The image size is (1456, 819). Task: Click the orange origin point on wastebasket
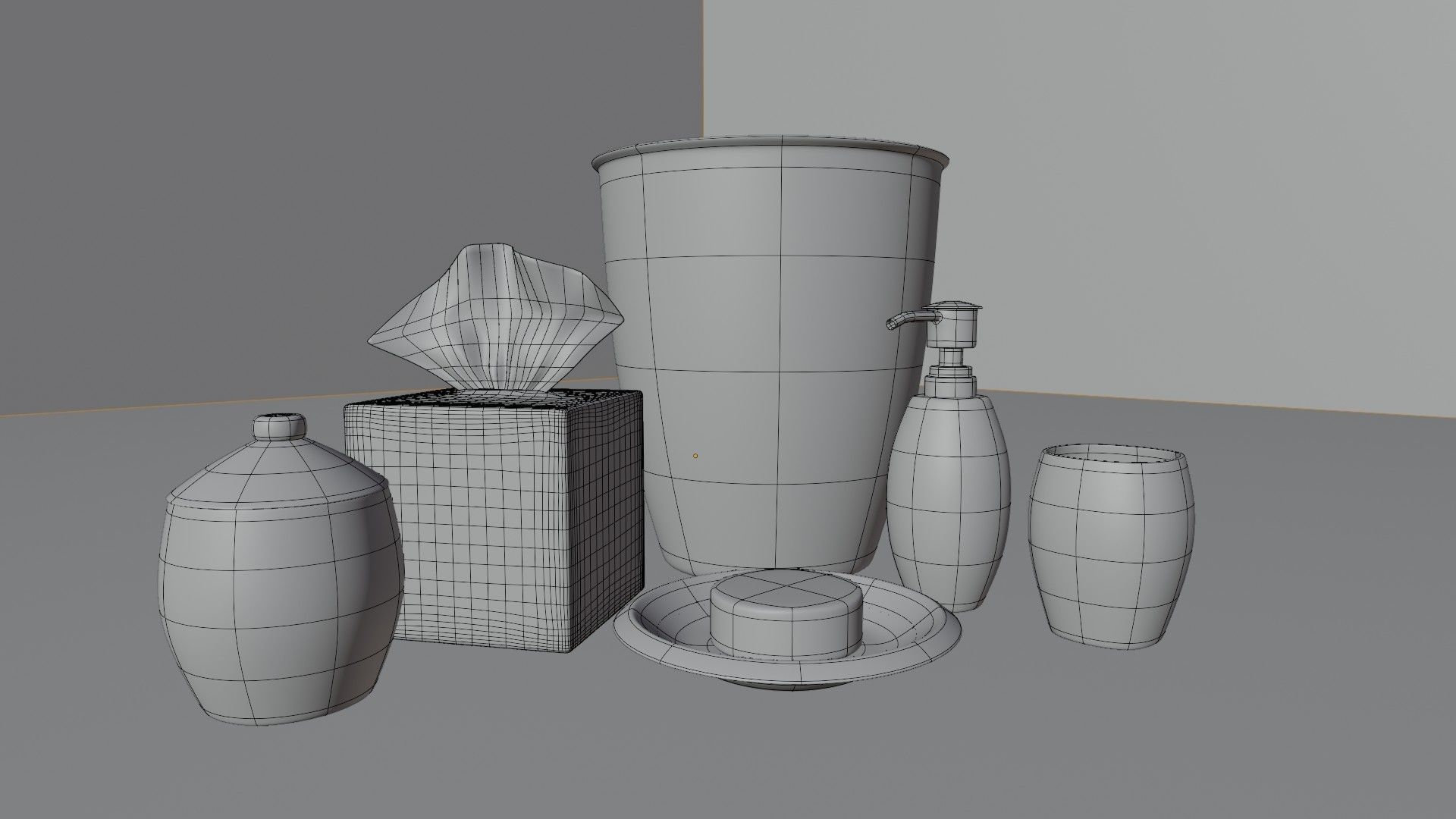pyautogui.click(x=695, y=456)
